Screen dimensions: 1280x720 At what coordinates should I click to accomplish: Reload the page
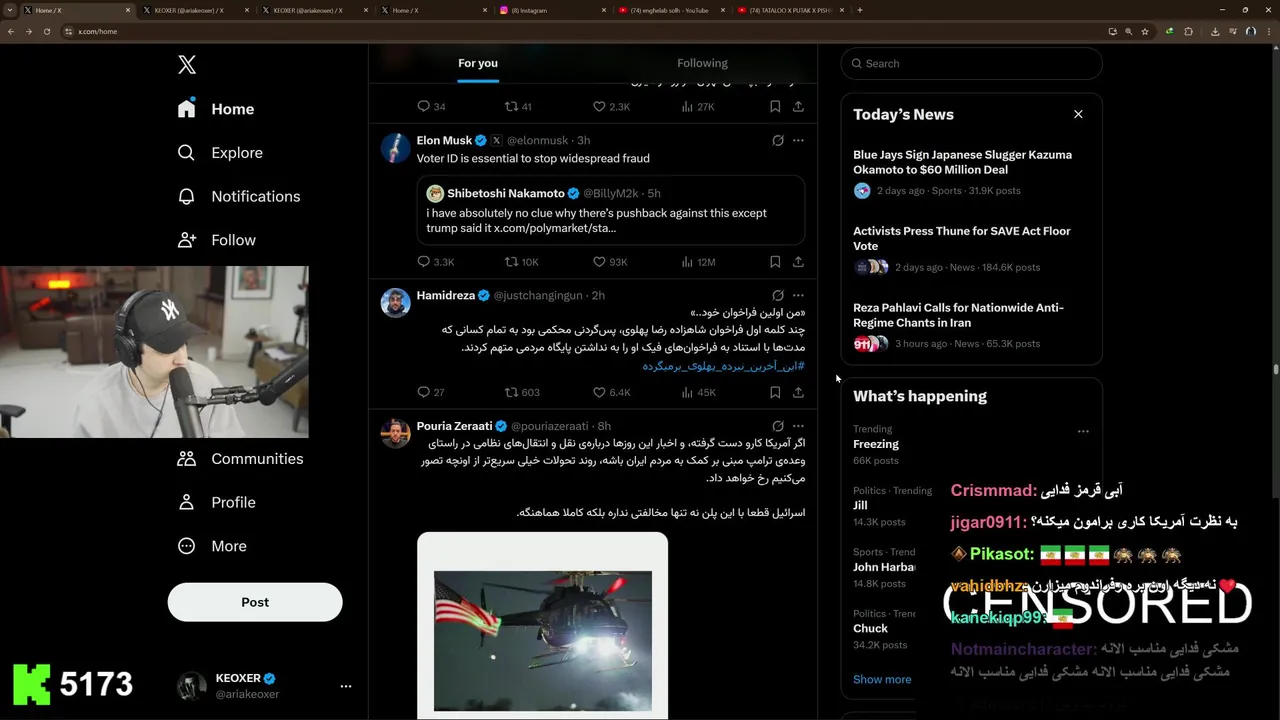(46, 31)
